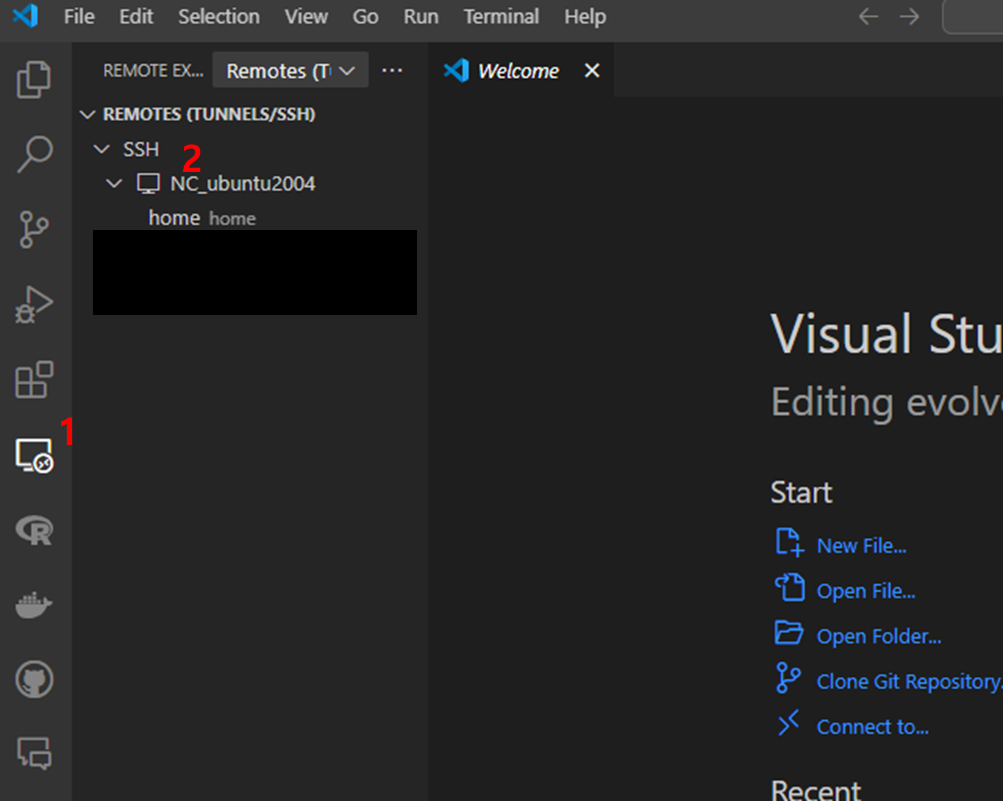Open the Terminal menu
This screenshot has height=801, width=1003.
(x=501, y=17)
